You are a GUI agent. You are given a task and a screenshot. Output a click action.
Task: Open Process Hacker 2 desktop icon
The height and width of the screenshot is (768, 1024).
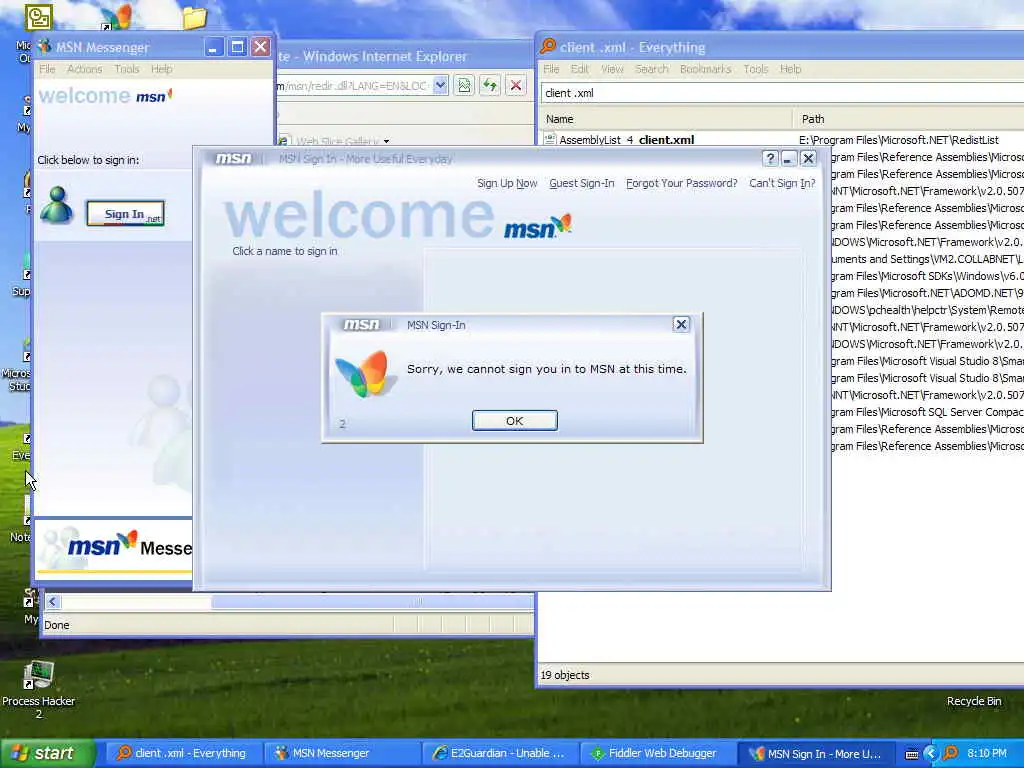[39, 691]
